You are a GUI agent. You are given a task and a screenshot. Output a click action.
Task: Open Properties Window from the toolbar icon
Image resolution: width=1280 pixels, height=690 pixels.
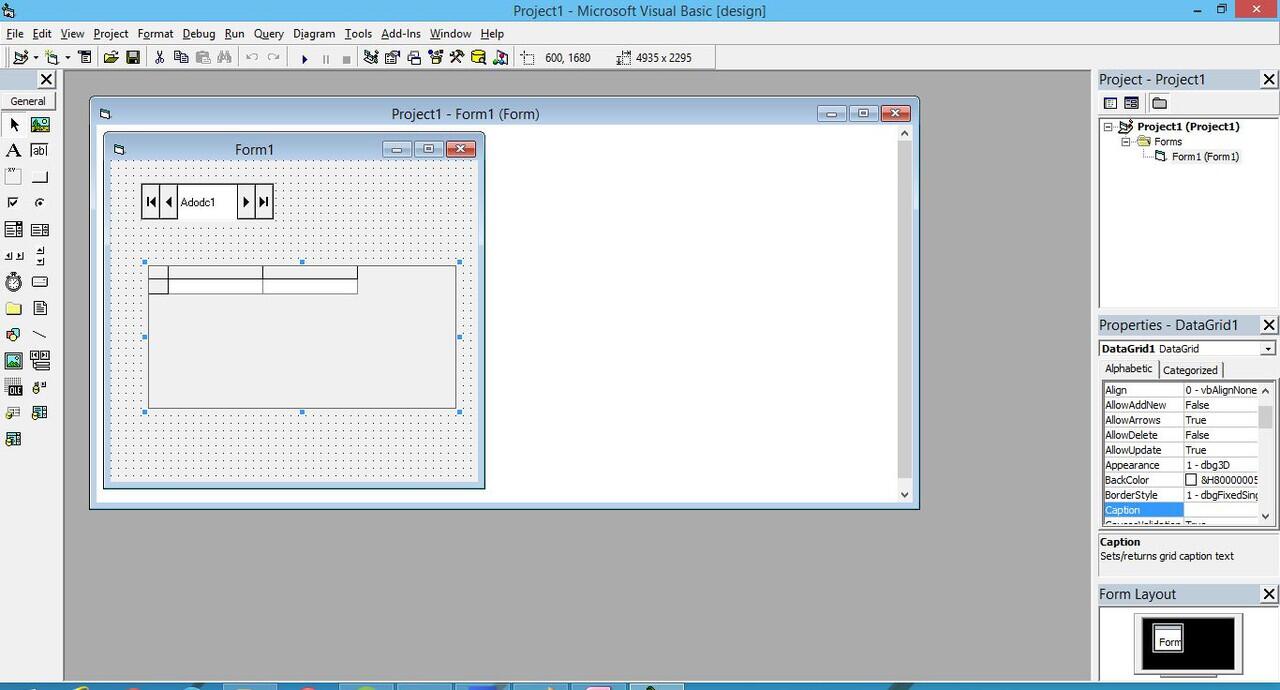tap(392, 58)
